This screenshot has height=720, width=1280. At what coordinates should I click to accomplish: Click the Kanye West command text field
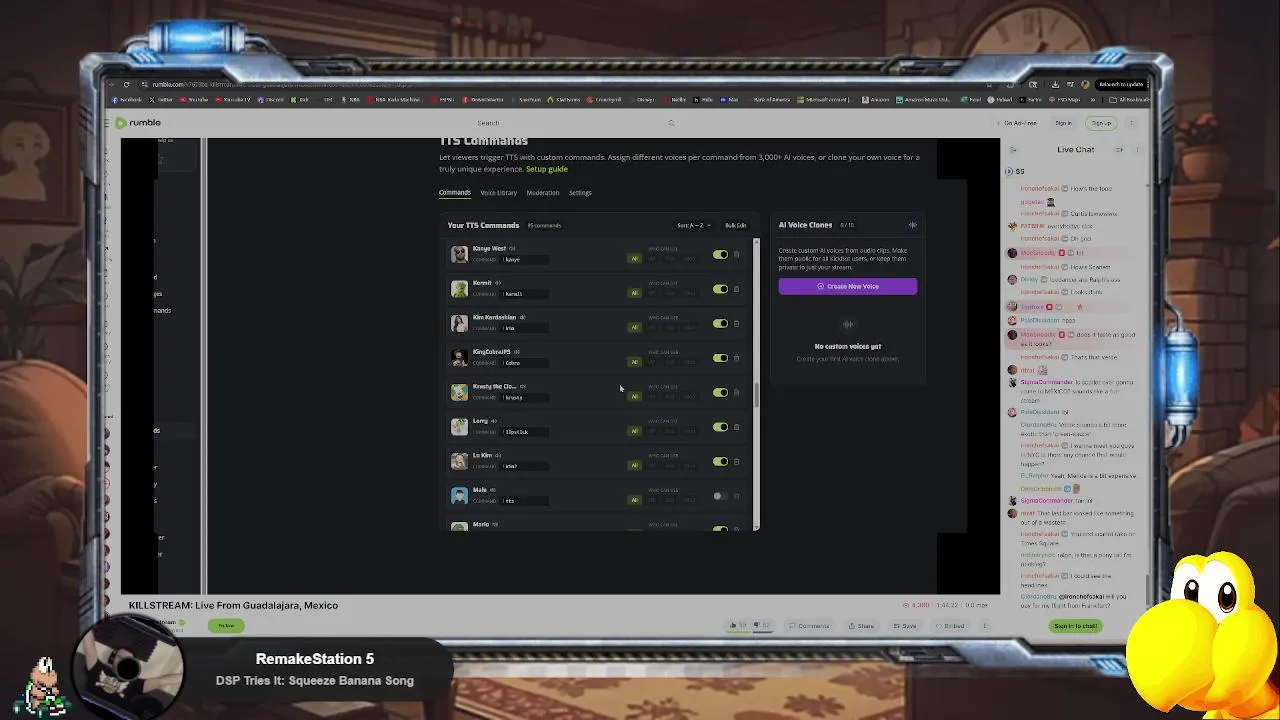[525, 260]
